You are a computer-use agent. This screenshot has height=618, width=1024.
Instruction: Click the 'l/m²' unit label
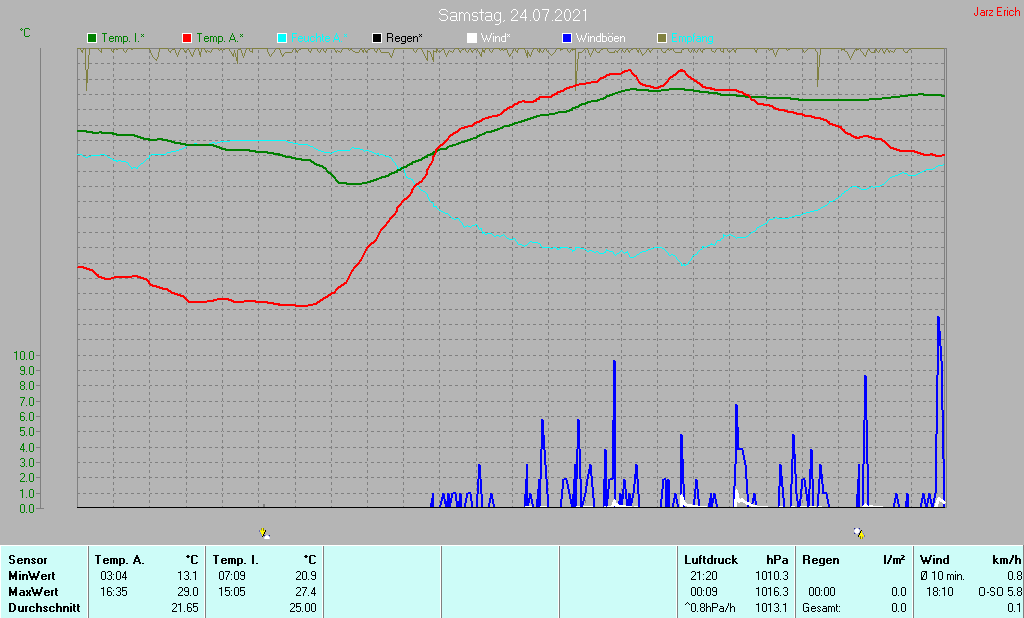click(x=895, y=560)
